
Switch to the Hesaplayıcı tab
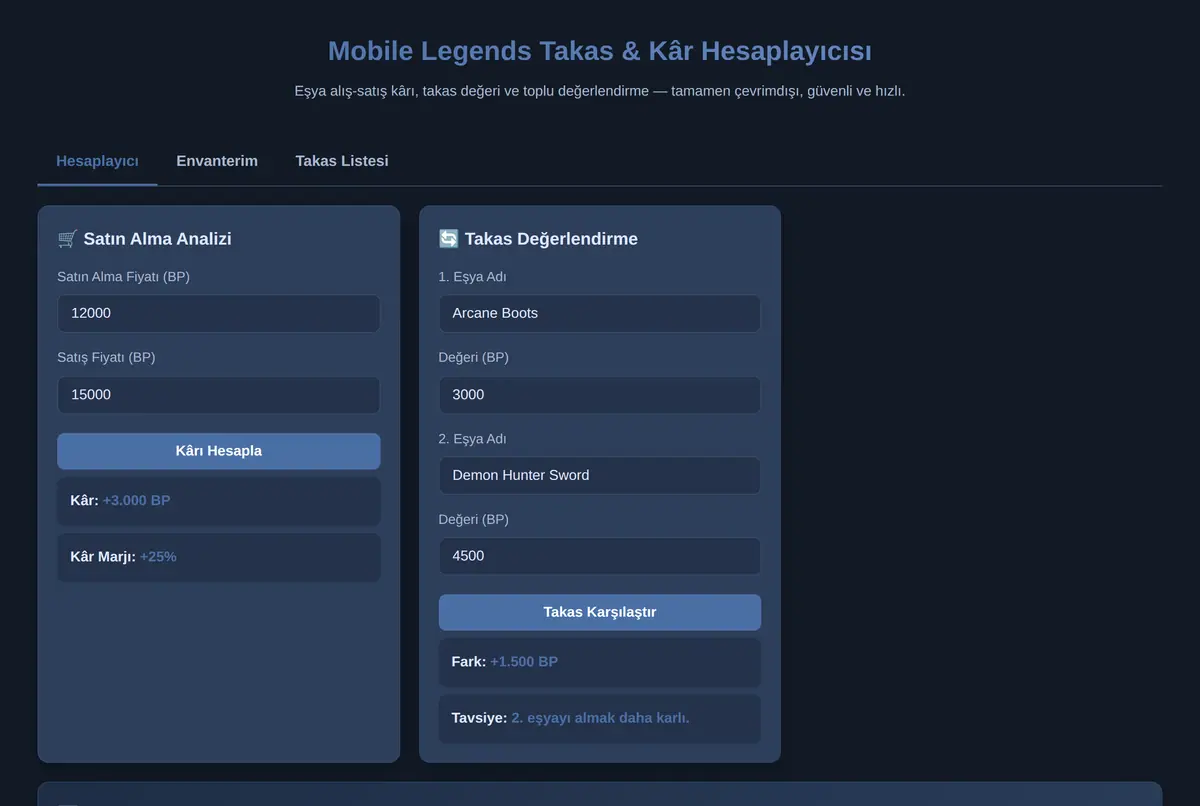tap(97, 161)
